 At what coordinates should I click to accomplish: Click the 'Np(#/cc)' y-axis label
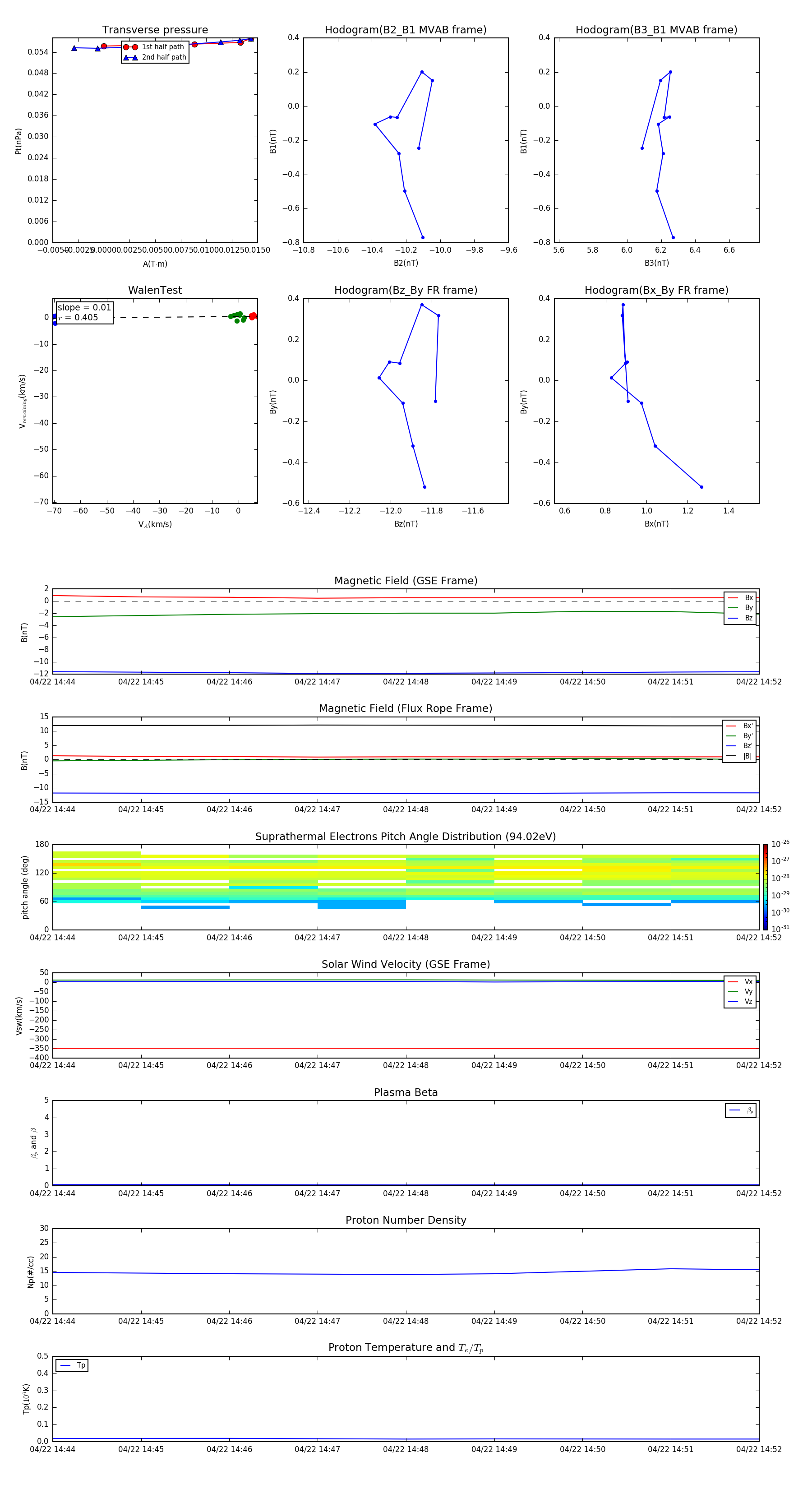[x=31, y=1272]
